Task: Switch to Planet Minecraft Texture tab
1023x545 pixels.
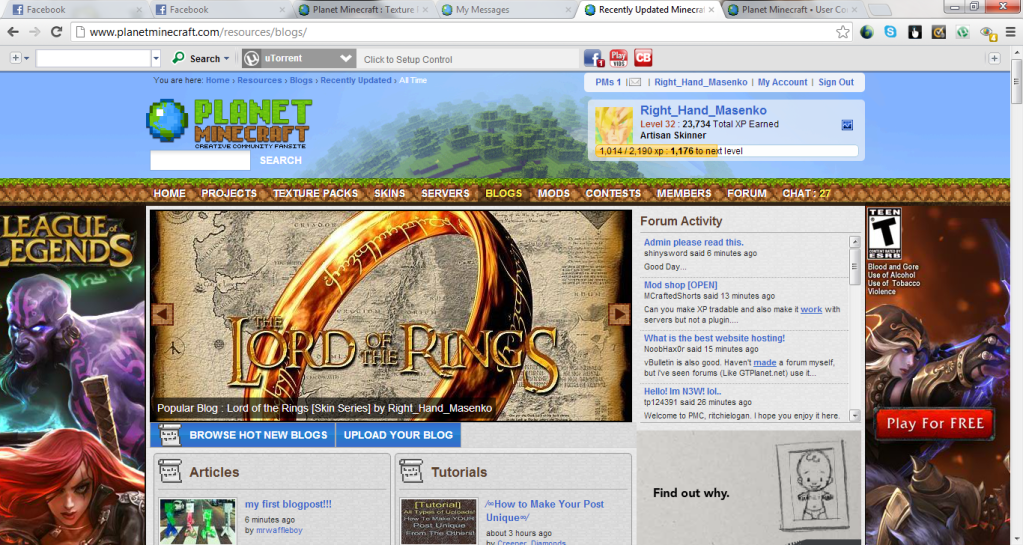Action: coord(363,10)
